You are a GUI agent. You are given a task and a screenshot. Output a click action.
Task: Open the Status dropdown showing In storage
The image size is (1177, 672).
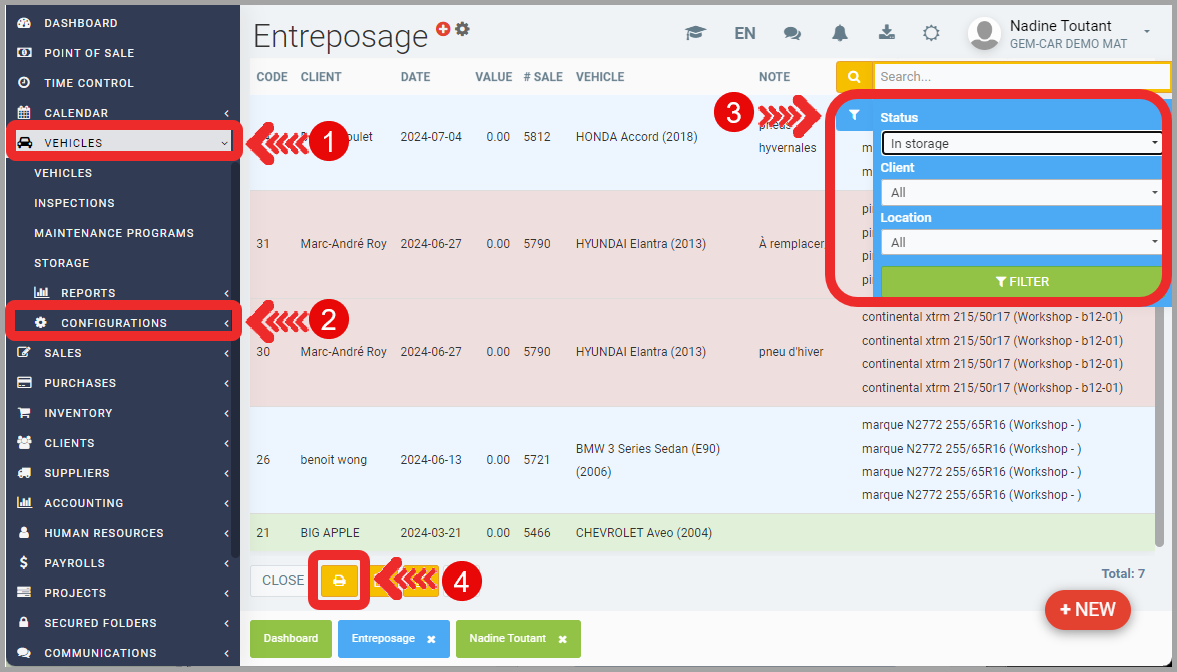(1020, 143)
